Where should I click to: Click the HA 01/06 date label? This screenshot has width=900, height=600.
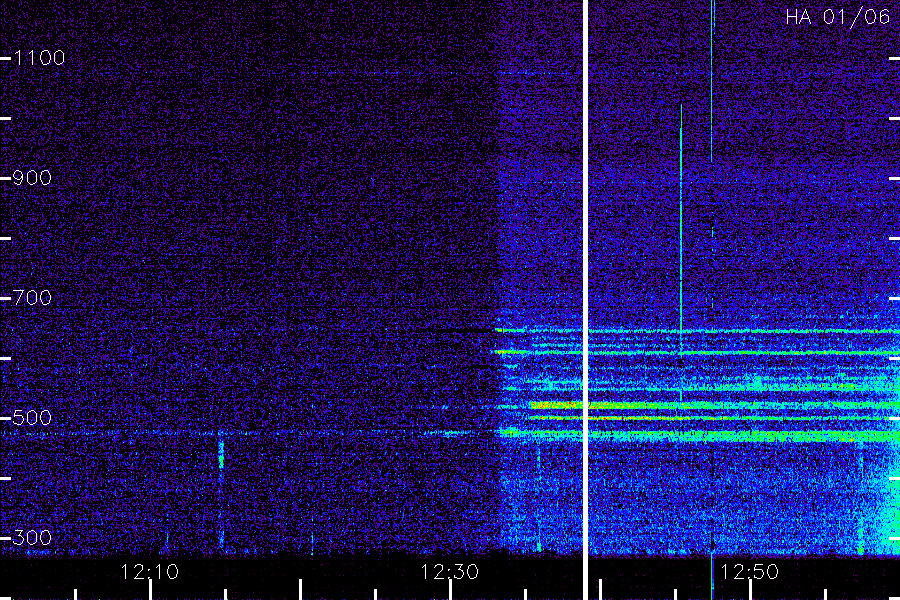837,17
